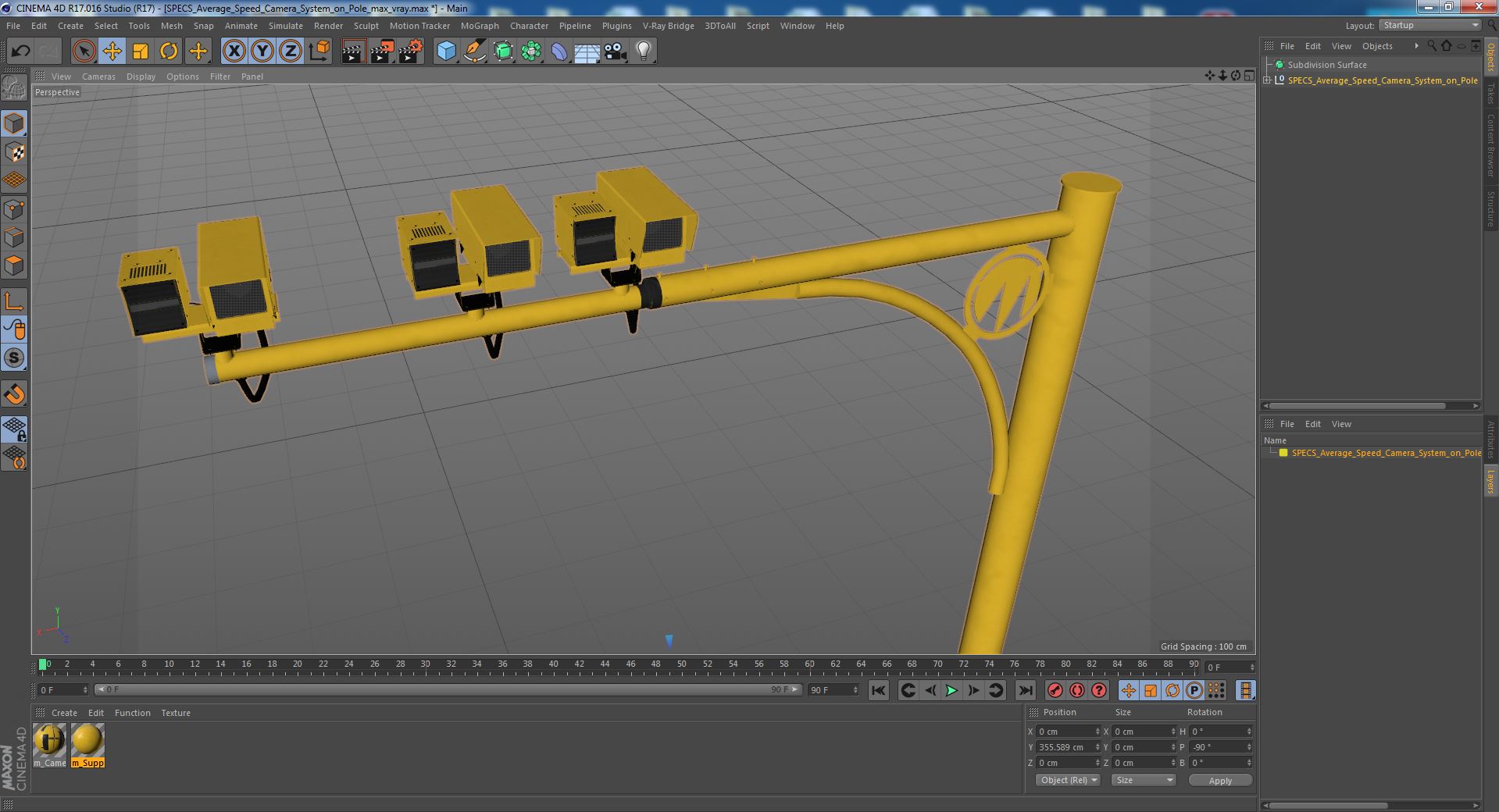Activate the Move tool
Image resolution: width=1499 pixels, height=812 pixels.
pyautogui.click(x=112, y=52)
